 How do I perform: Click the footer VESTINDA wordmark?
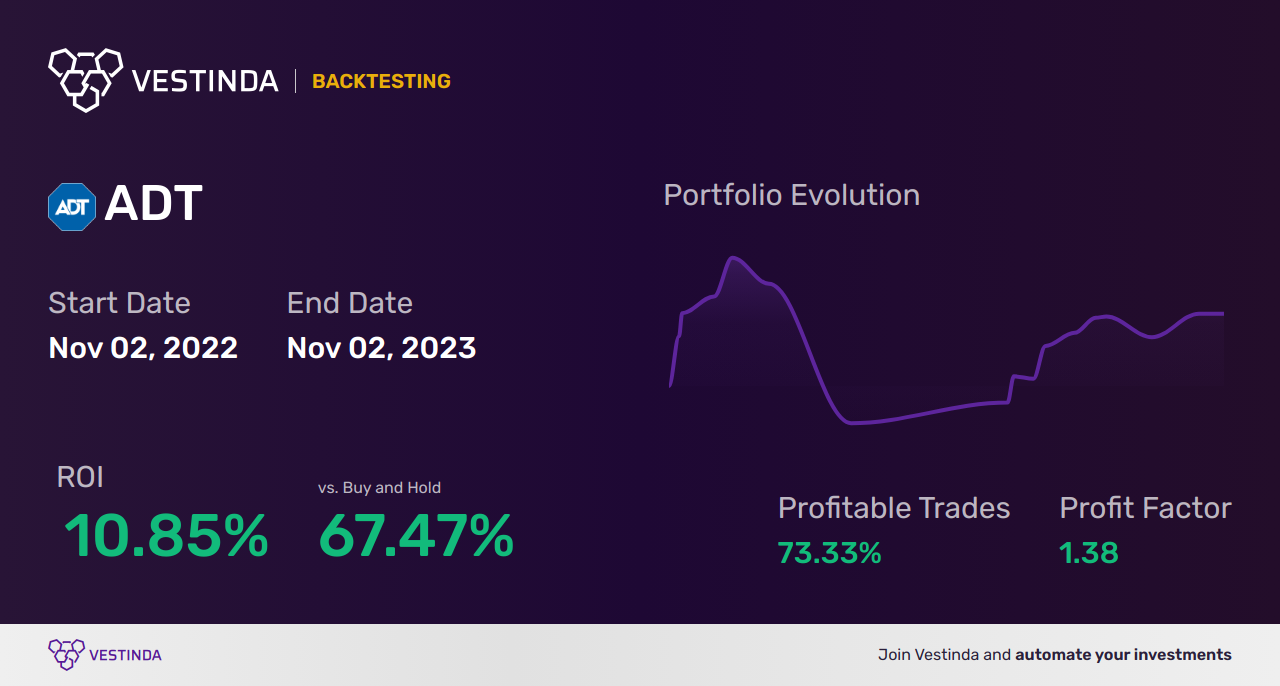[x=125, y=656]
